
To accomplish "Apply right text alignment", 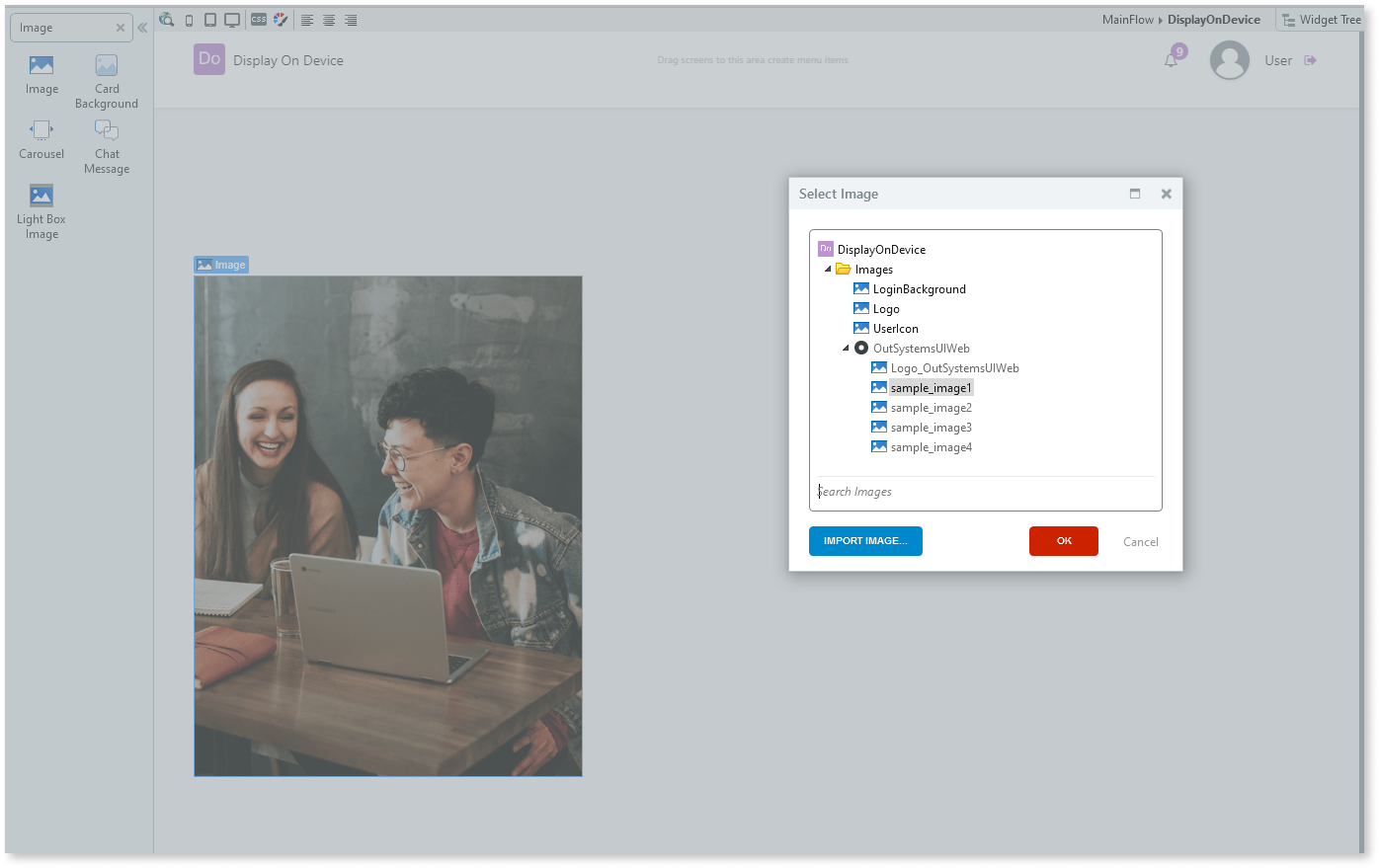I will (351, 19).
